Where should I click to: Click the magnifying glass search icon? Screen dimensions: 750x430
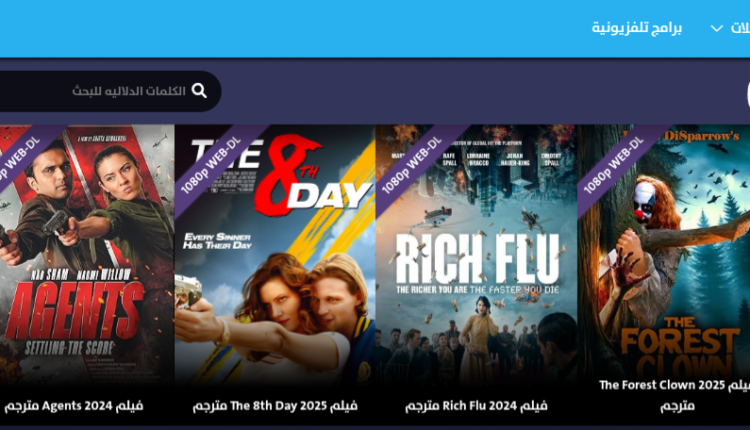pos(199,90)
